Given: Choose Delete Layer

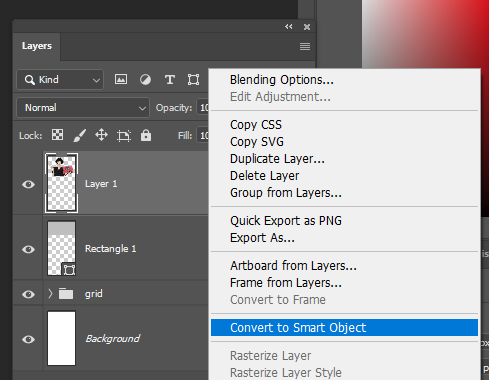Looking at the screenshot, I should [x=264, y=176].
